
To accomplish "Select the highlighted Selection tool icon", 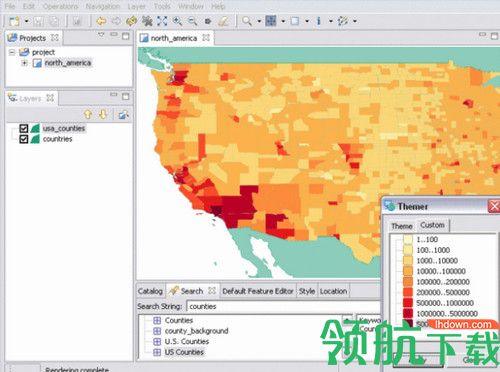I will 271,21.
